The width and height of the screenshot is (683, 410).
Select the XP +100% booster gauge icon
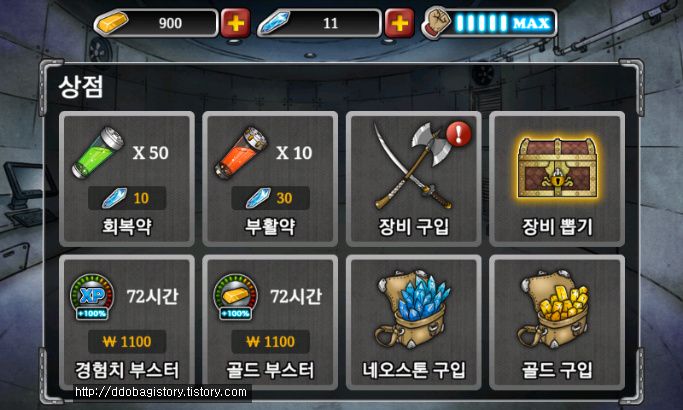[92, 297]
